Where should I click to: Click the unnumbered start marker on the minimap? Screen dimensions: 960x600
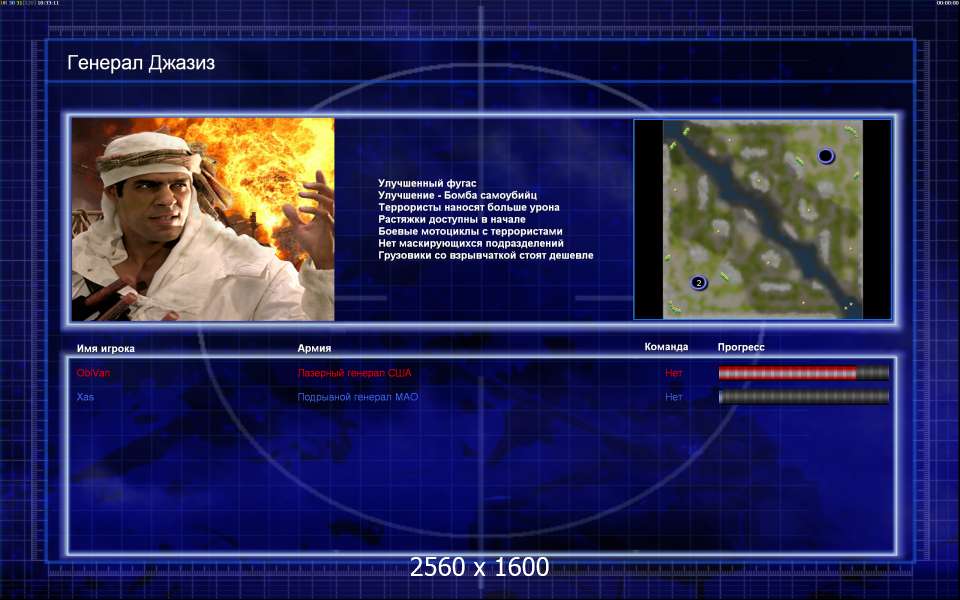[x=825, y=156]
